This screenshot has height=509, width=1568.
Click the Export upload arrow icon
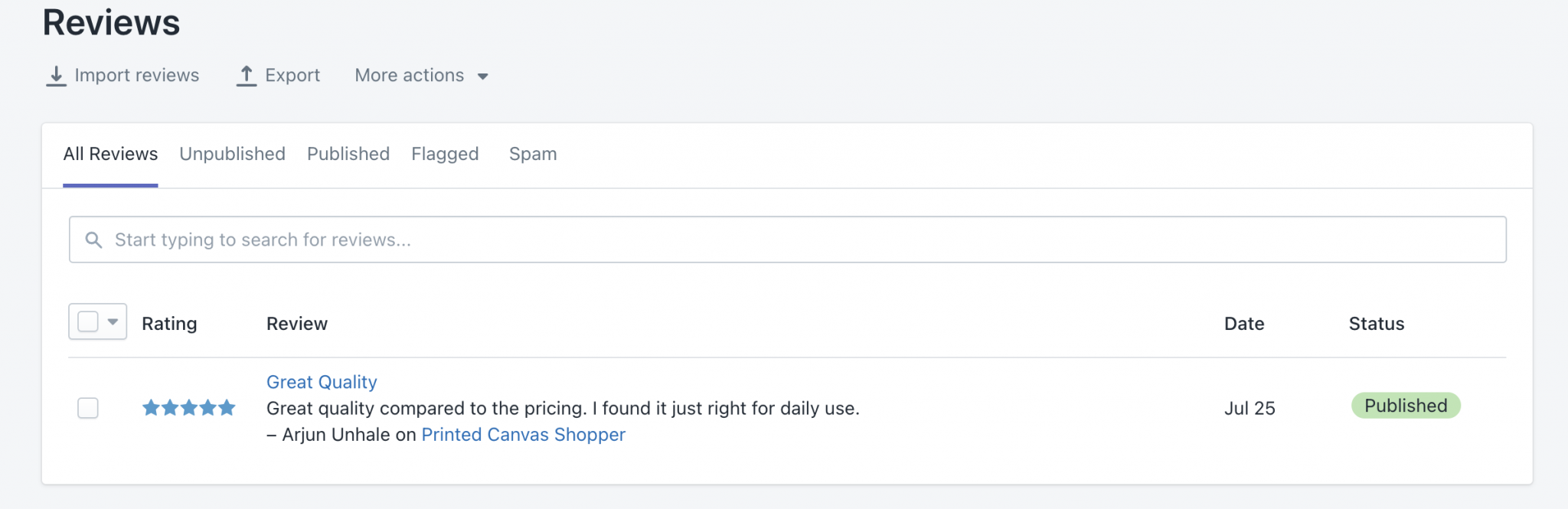(x=246, y=76)
